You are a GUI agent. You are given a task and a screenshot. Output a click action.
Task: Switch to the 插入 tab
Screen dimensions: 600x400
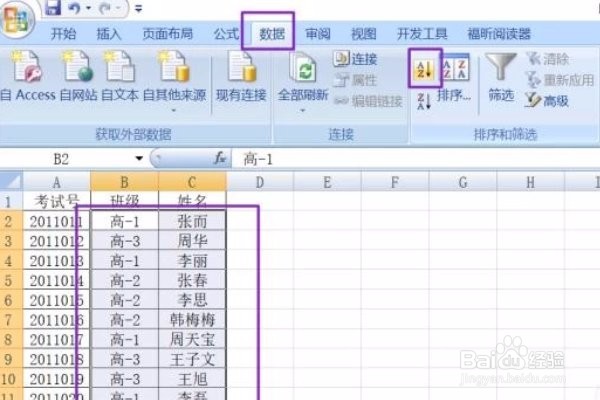(x=109, y=34)
